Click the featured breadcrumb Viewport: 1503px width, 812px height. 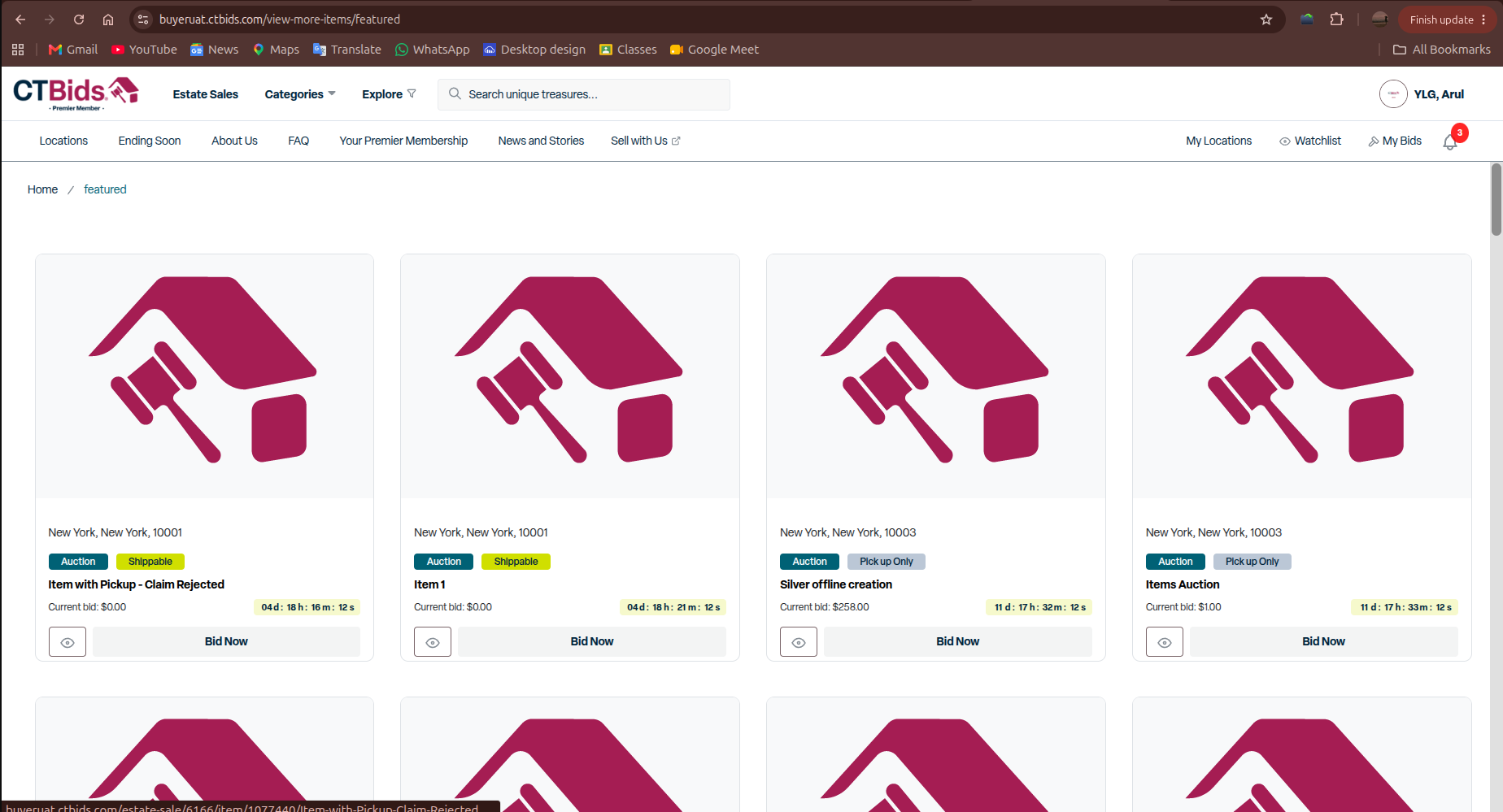pyautogui.click(x=105, y=189)
